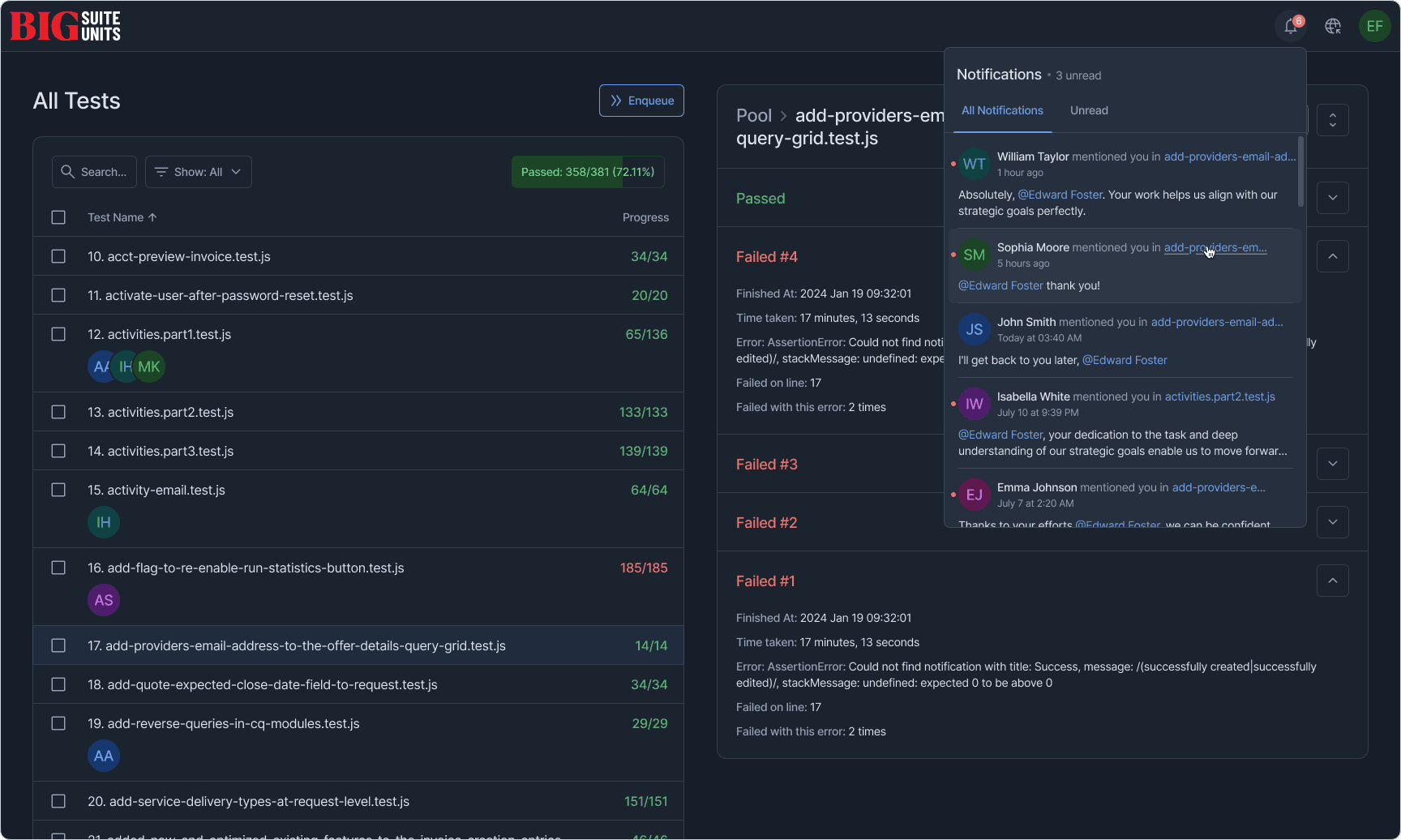The width and height of the screenshot is (1401, 840).
Task: Check the box for activities.part3.test.js
Action: pyautogui.click(x=58, y=451)
